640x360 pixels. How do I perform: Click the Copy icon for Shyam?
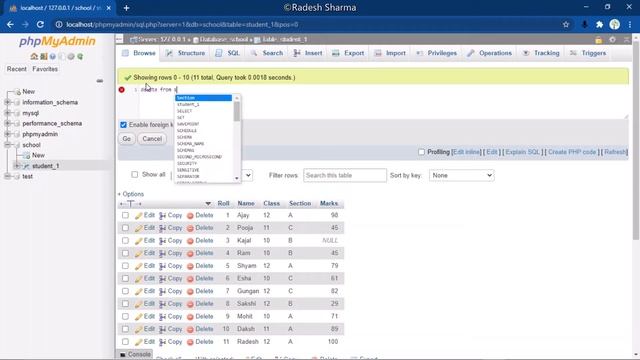click(x=162, y=266)
